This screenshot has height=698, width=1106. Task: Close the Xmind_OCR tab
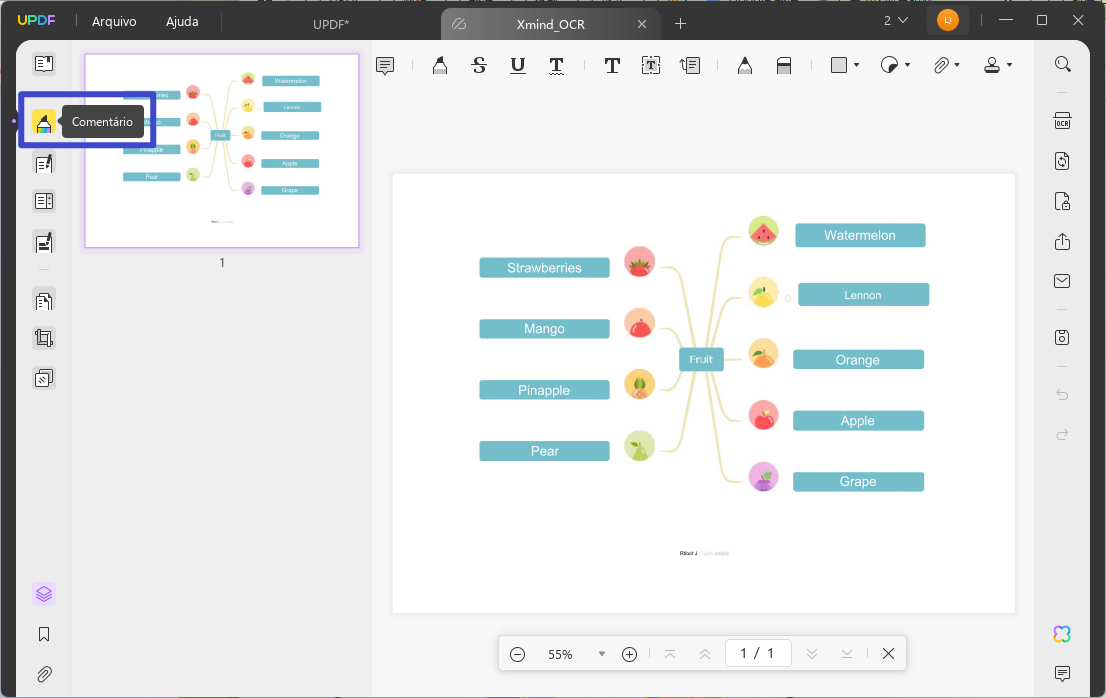(642, 24)
